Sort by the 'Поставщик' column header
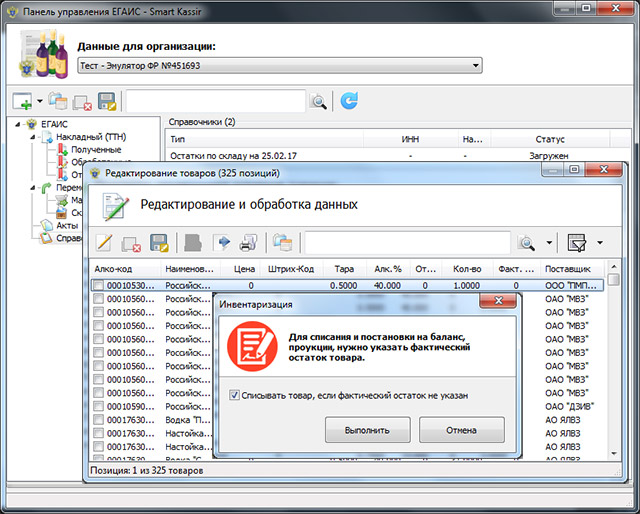 coord(568,269)
